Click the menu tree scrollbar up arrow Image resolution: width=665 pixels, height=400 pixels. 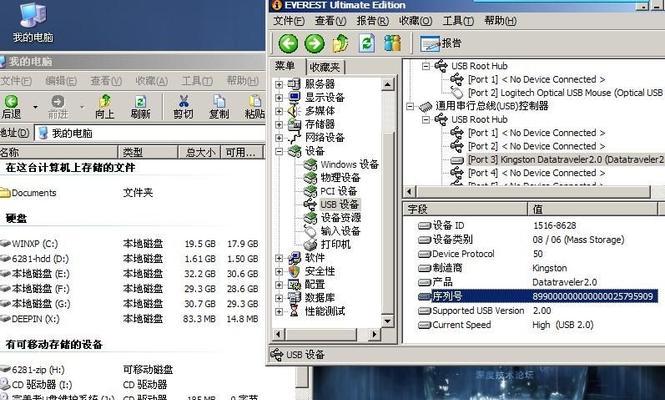pyautogui.click(x=387, y=85)
